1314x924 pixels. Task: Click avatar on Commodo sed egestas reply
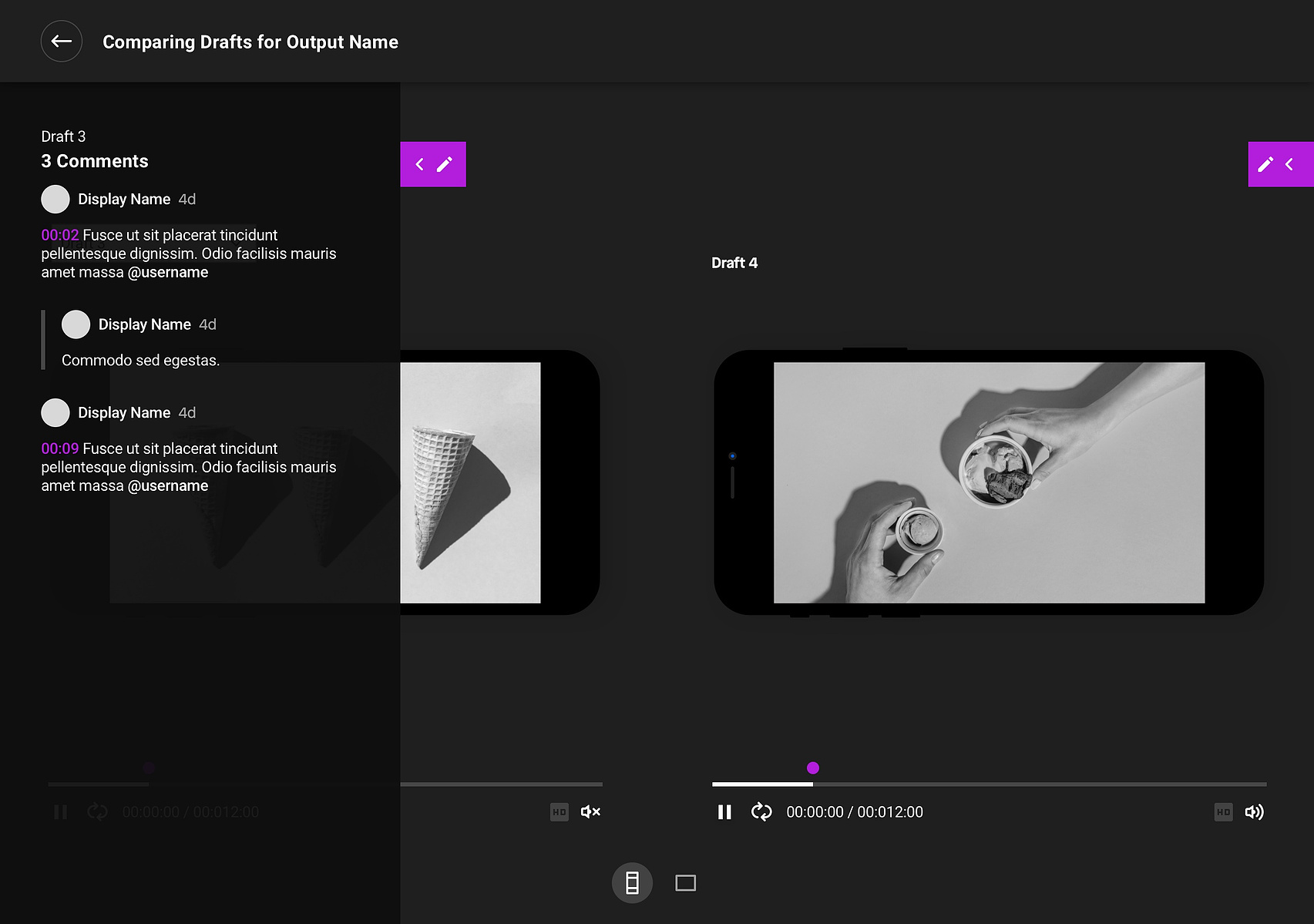pos(76,324)
